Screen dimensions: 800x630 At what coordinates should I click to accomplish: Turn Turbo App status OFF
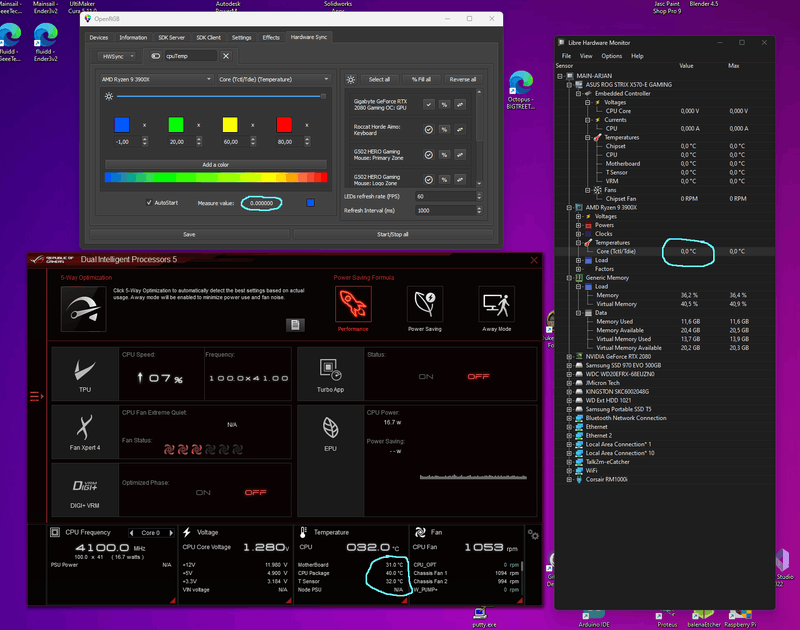[x=478, y=376]
